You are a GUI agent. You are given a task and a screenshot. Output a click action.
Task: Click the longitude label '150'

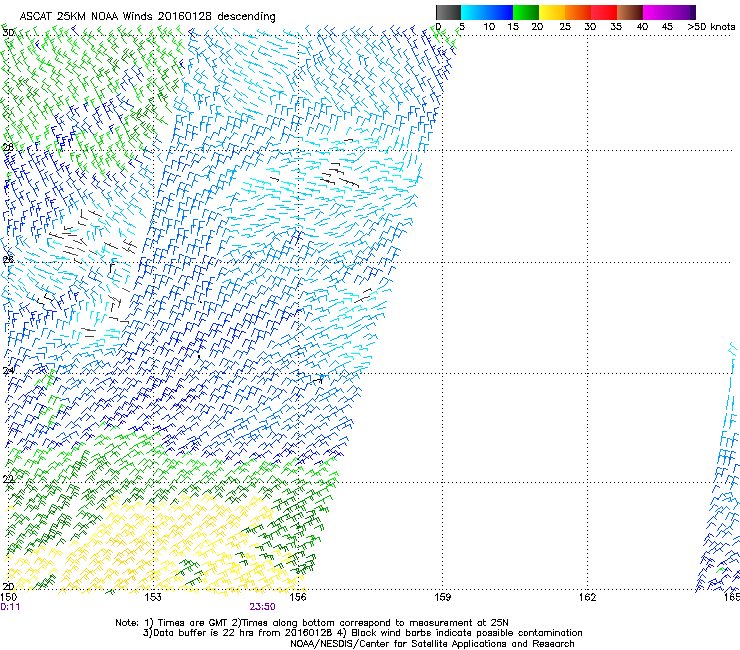(8, 597)
